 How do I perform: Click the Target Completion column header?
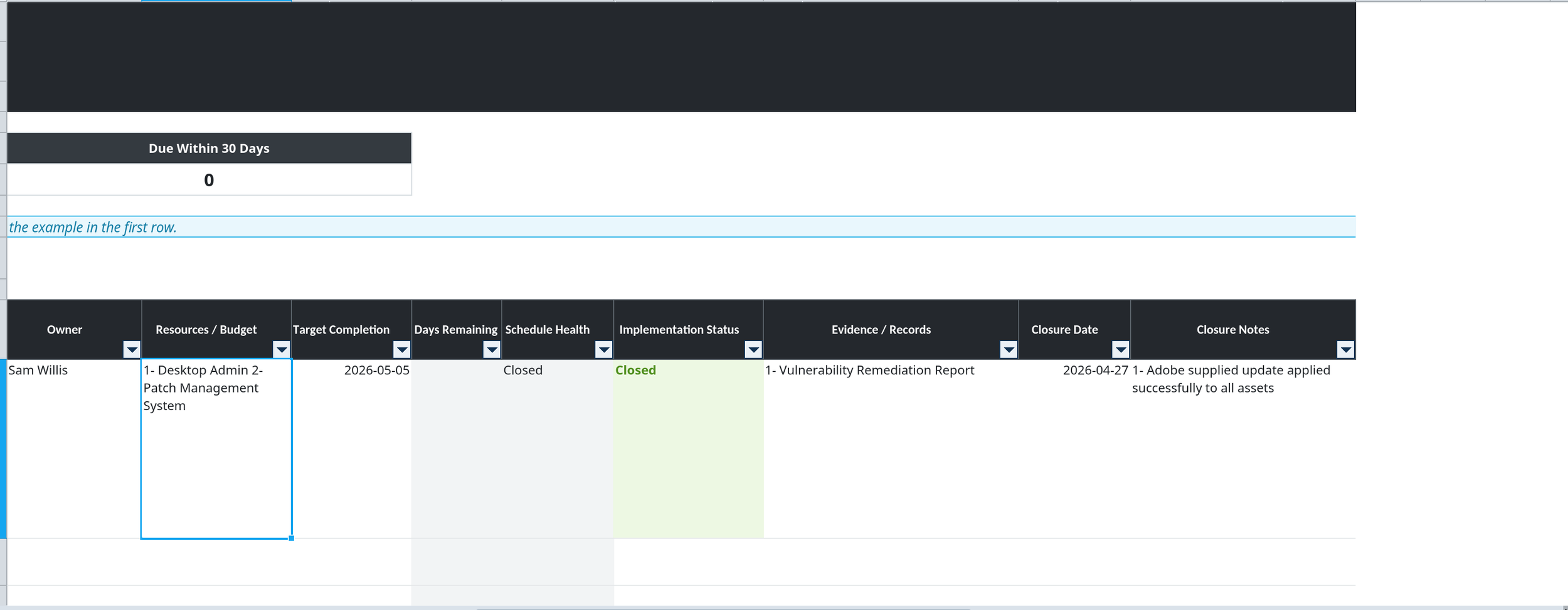coord(351,329)
